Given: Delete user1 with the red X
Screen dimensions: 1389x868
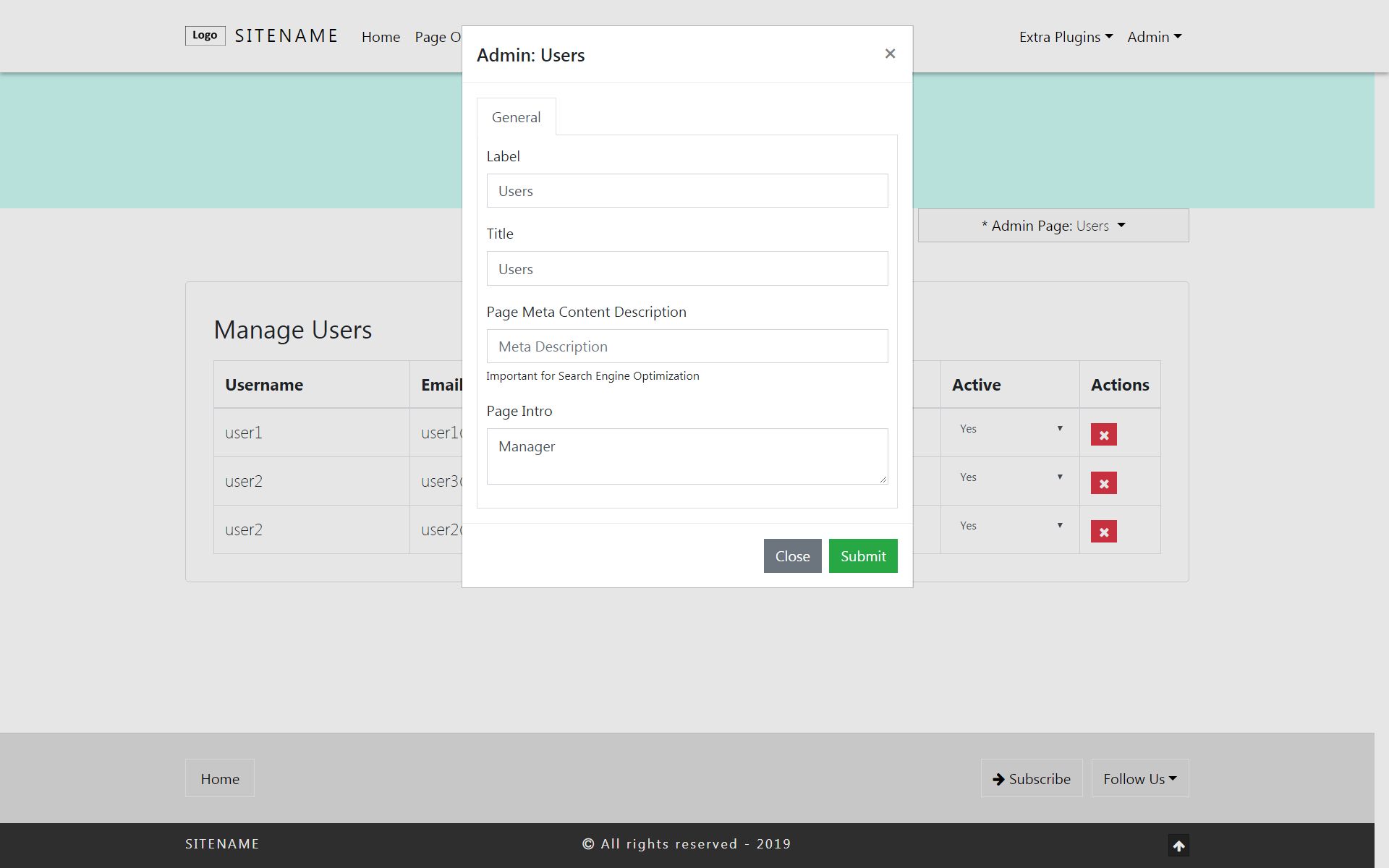Looking at the screenshot, I should [x=1103, y=435].
